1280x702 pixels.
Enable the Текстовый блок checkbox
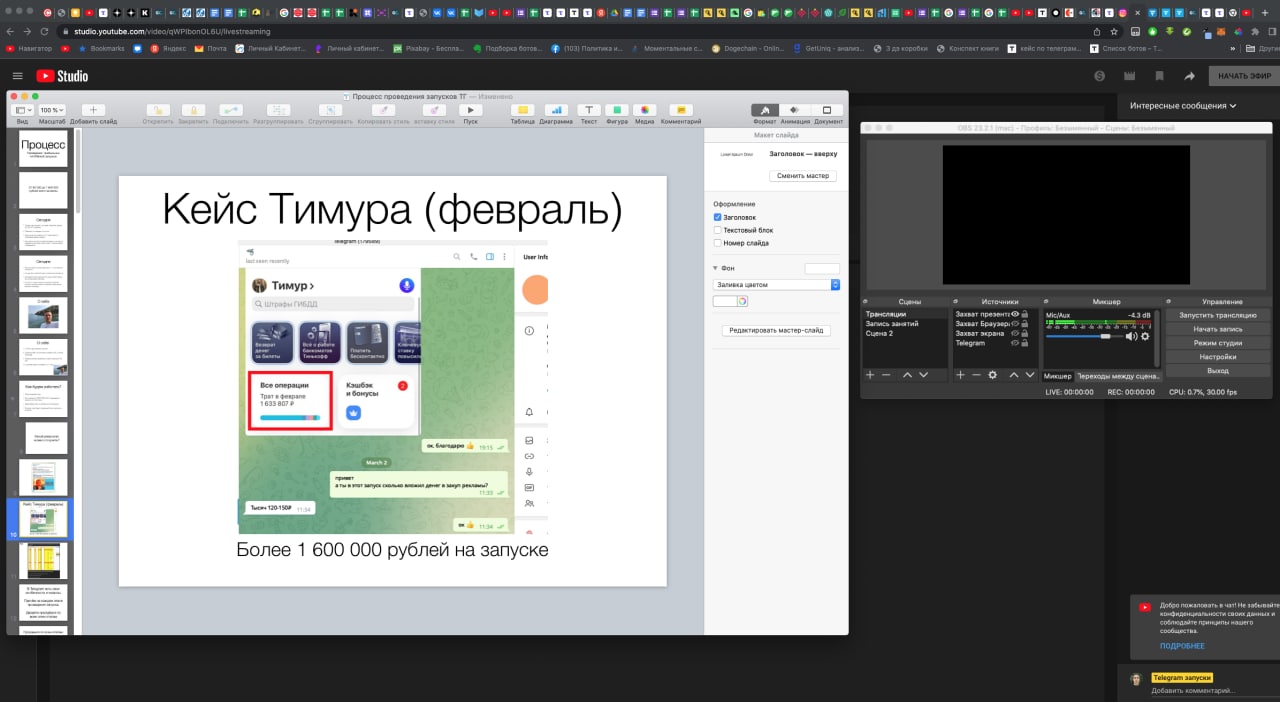point(718,230)
